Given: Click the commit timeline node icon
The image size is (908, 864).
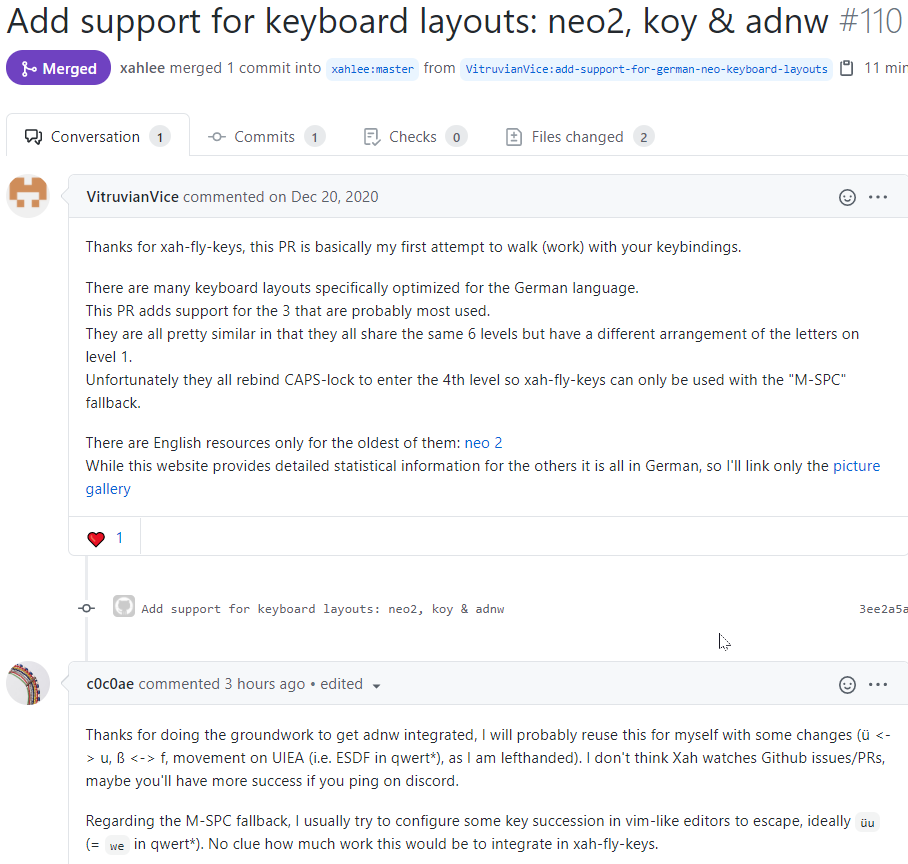Looking at the screenshot, I should coord(87,608).
